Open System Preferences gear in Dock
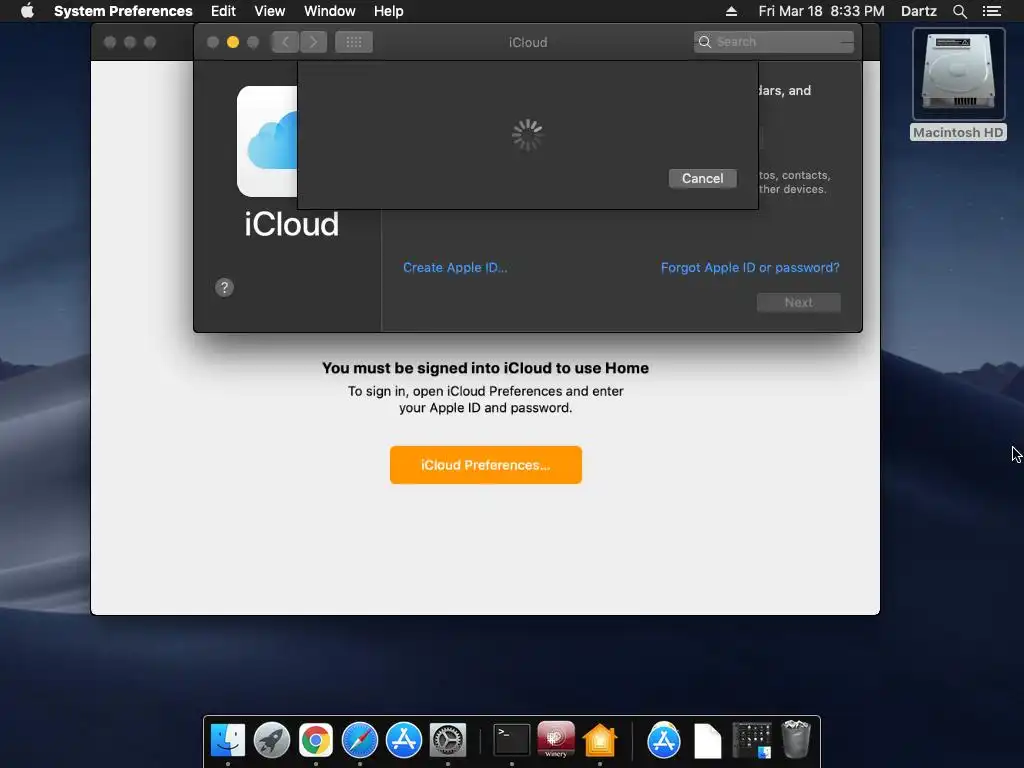The height and width of the screenshot is (768, 1024). pyautogui.click(x=448, y=740)
